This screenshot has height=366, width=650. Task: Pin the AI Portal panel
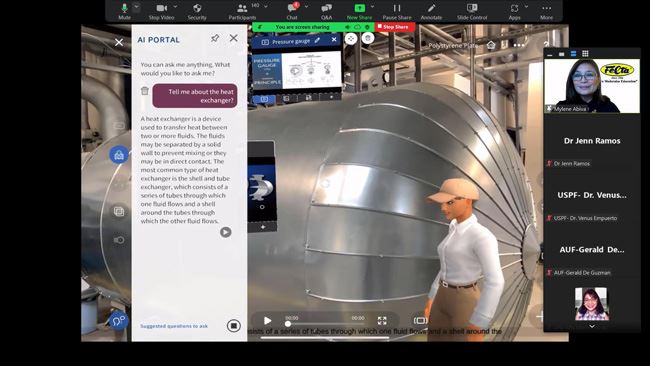click(215, 38)
